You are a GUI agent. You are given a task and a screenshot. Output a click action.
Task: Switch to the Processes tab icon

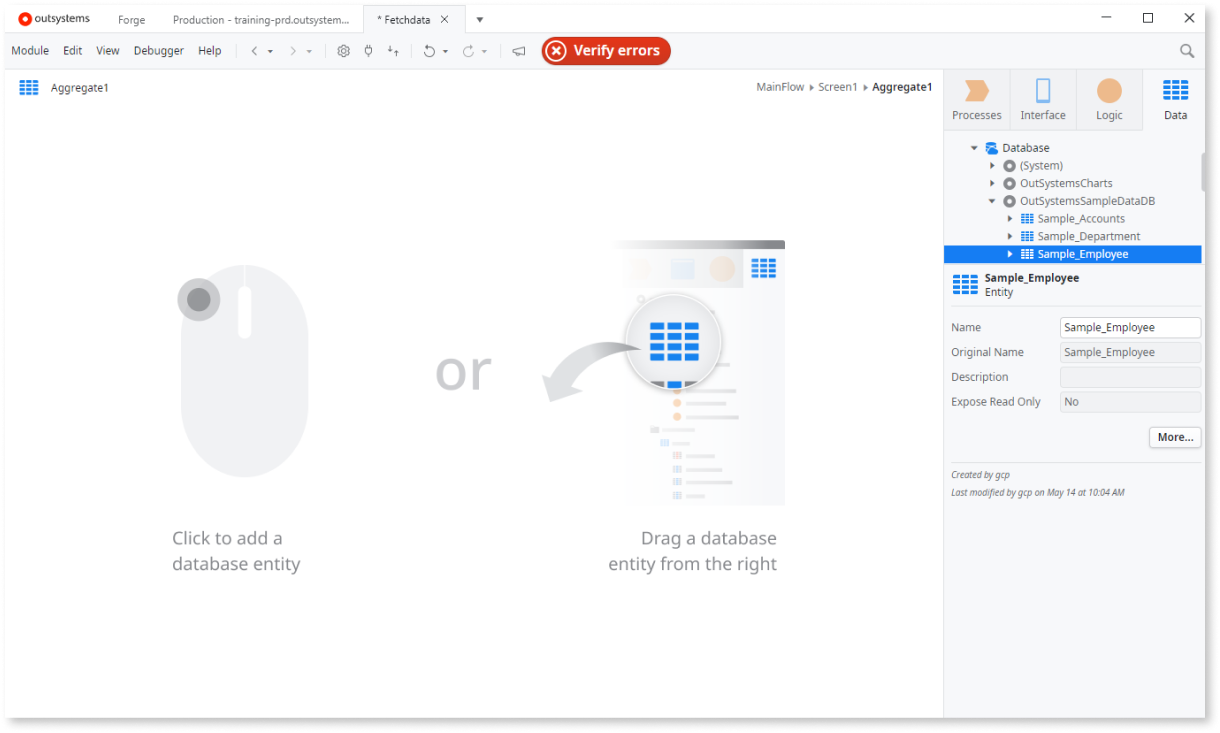[976, 98]
